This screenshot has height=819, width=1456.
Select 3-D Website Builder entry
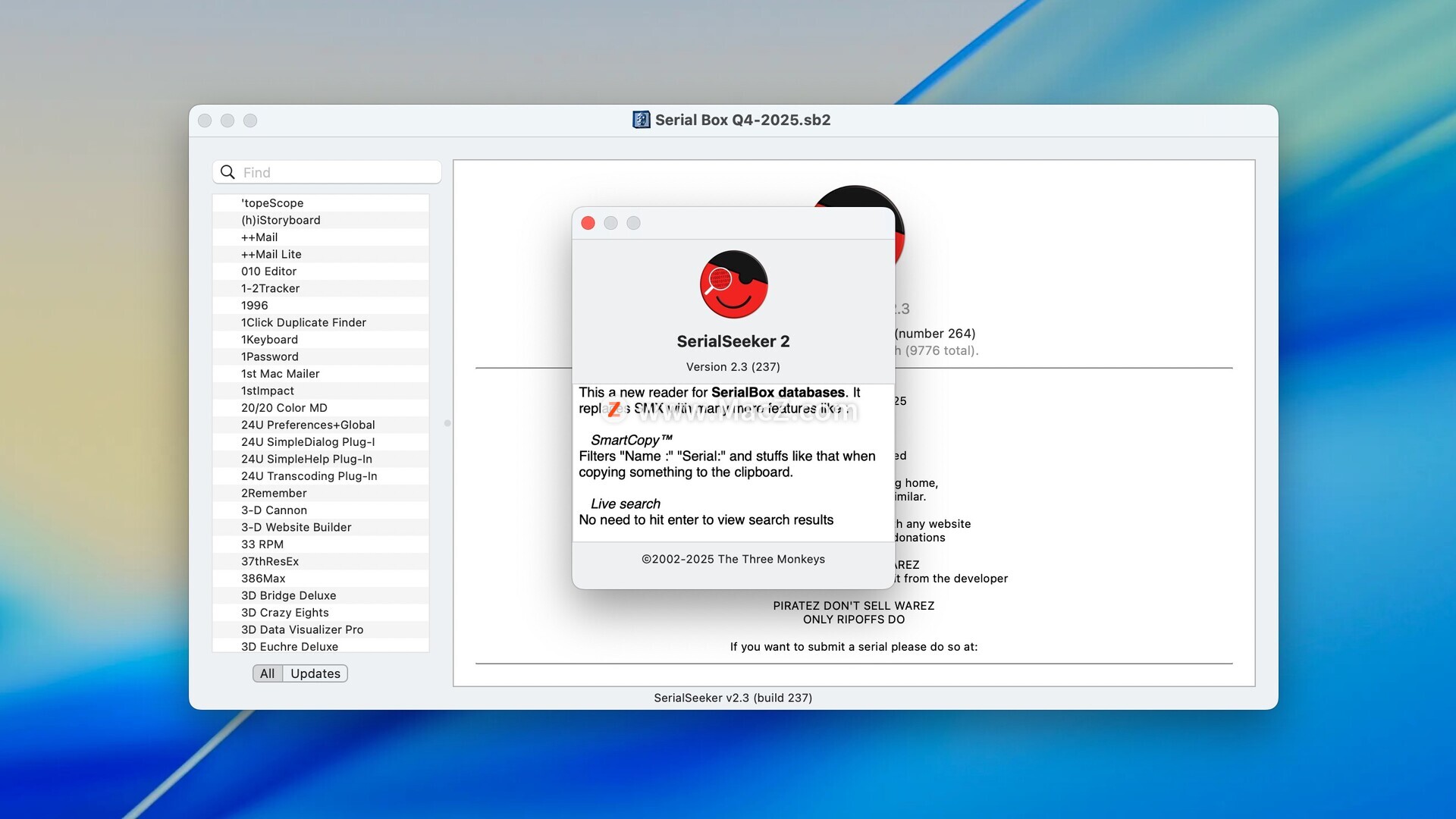coord(296,527)
